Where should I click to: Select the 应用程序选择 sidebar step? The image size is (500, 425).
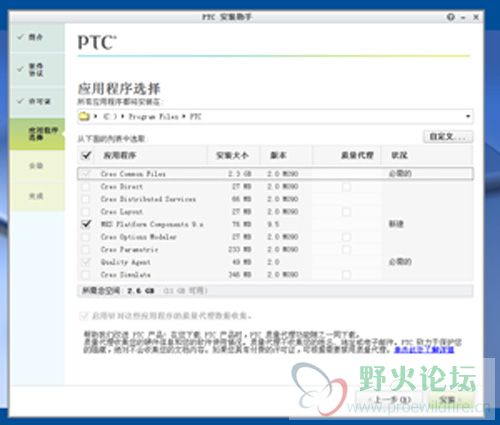point(37,134)
